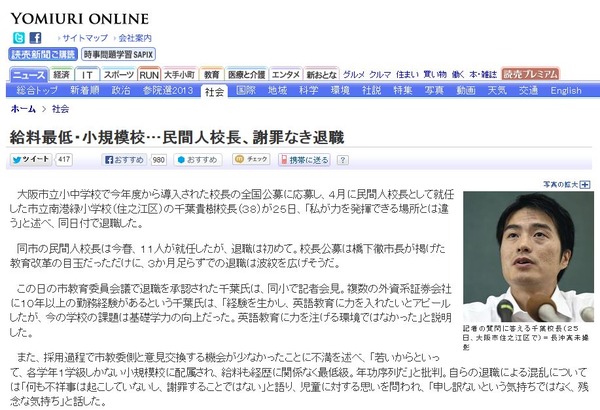Click the mixi チェック button
The image size is (600, 410).
(251, 159)
